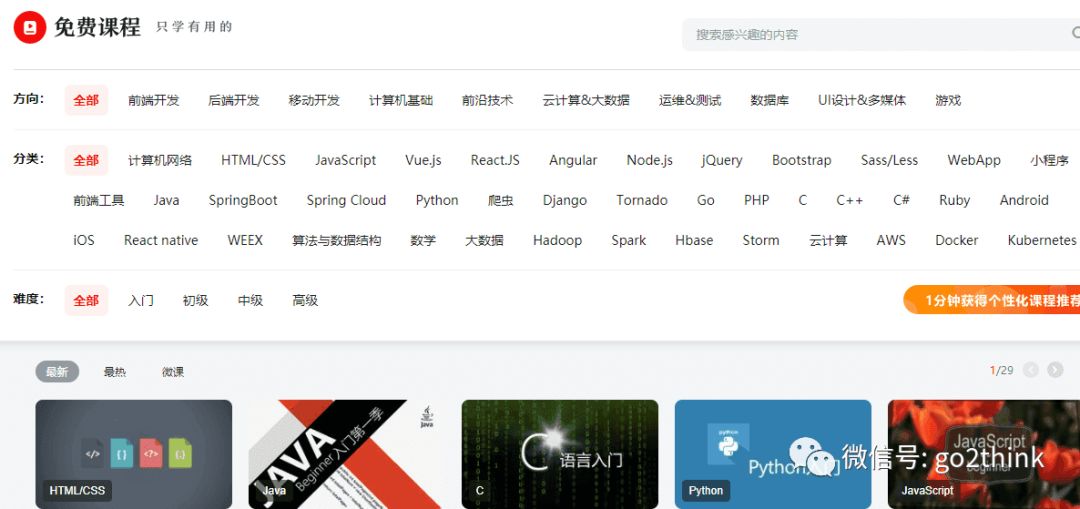Viewport: 1080px width, 509px height.
Task: Filter by React.JS category
Action: pos(495,160)
